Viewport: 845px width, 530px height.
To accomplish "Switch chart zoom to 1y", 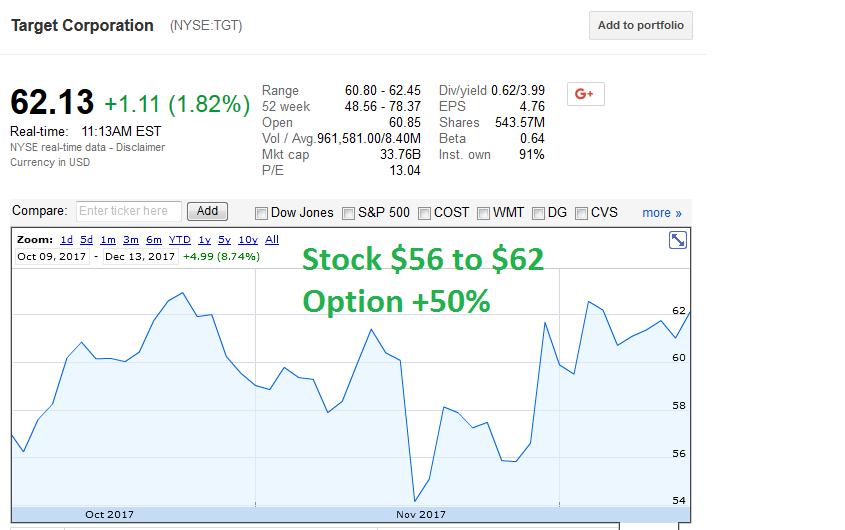I will pyautogui.click(x=204, y=240).
